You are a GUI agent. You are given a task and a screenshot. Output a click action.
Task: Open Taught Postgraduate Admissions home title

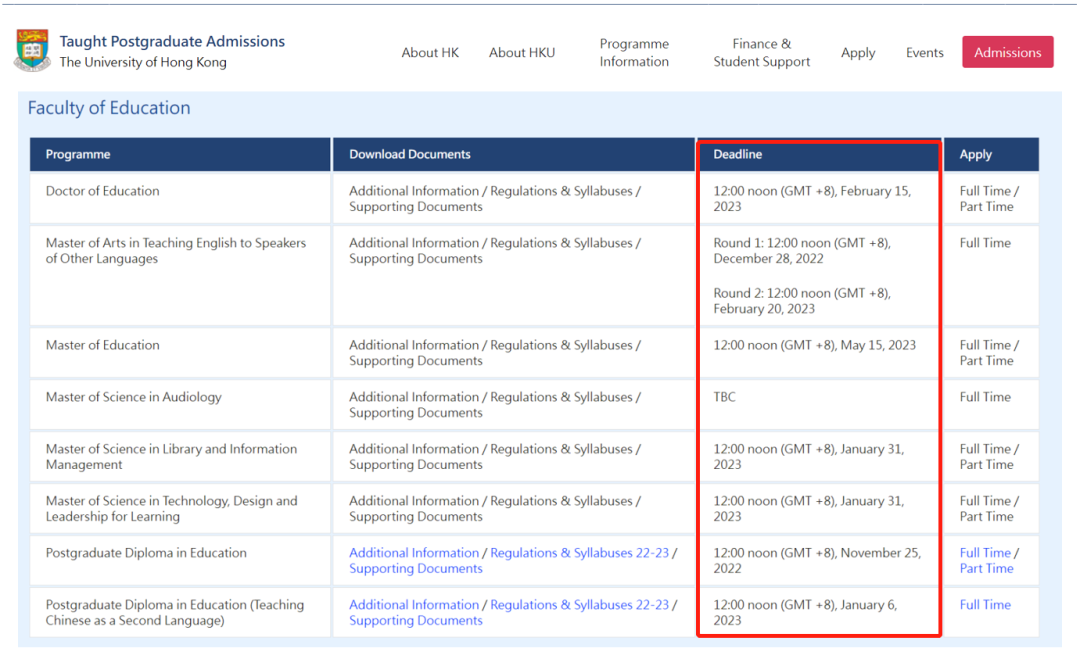pyautogui.click(x=172, y=41)
